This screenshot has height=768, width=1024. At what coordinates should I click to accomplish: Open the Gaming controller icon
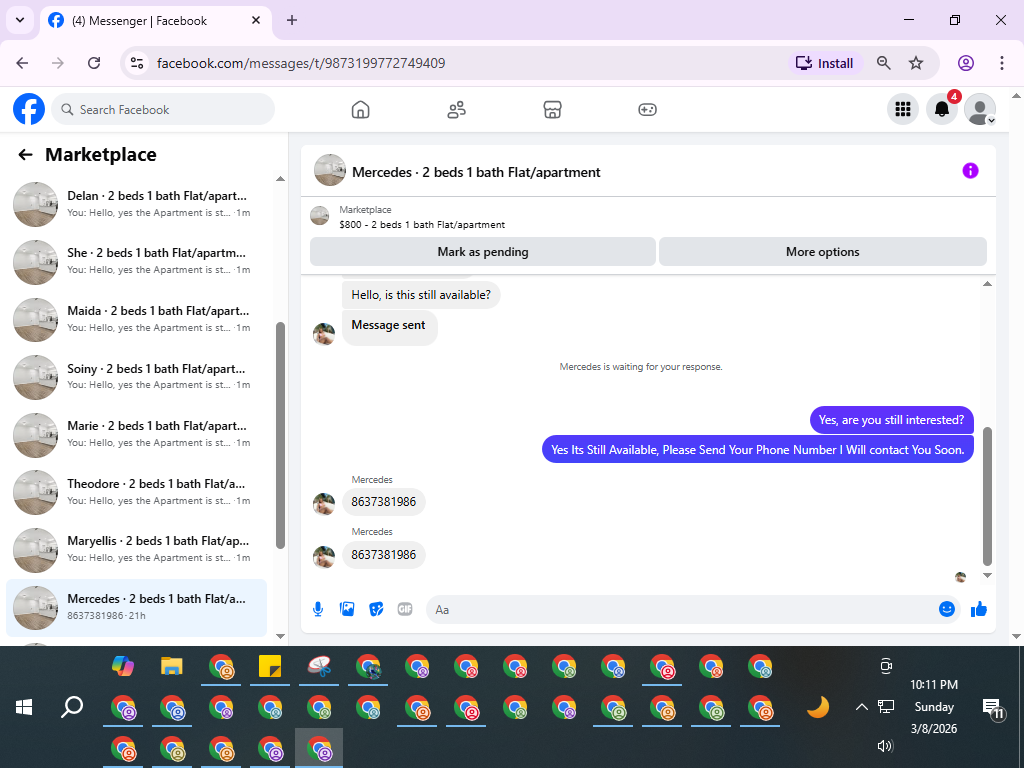[647, 110]
